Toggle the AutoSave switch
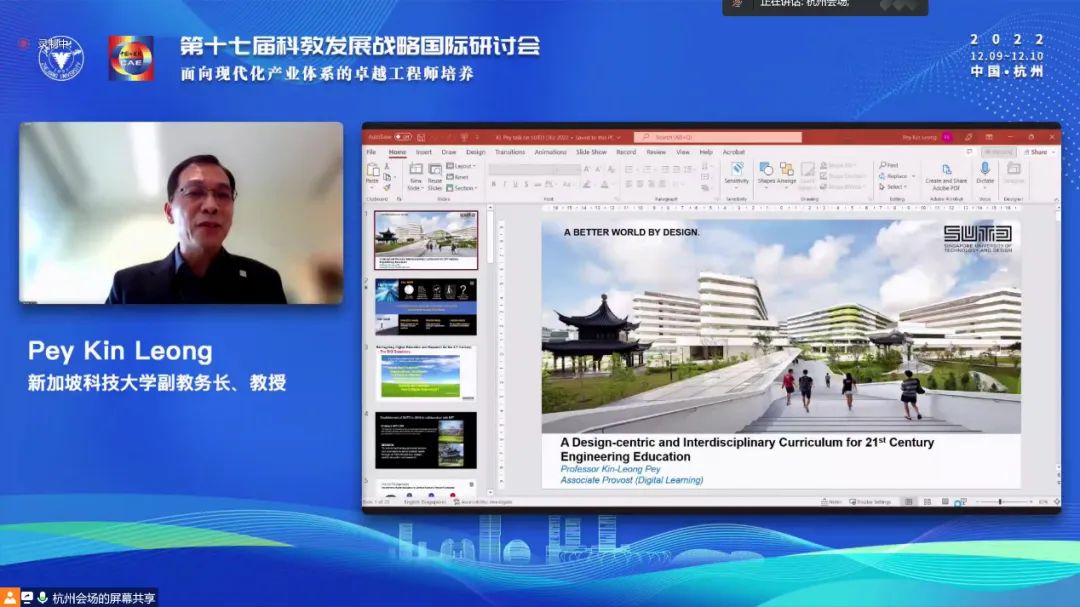The height and width of the screenshot is (607, 1080). tap(403, 137)
